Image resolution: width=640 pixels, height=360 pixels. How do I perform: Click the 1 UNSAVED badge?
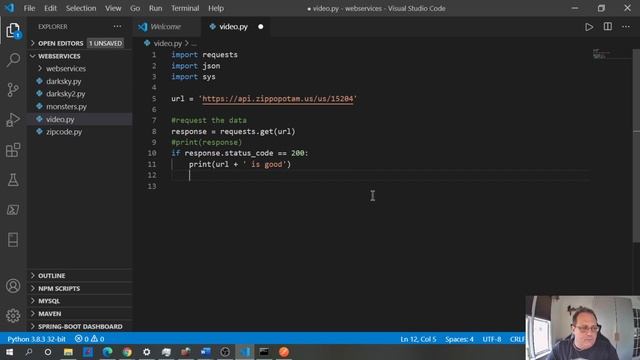(105, 43)
